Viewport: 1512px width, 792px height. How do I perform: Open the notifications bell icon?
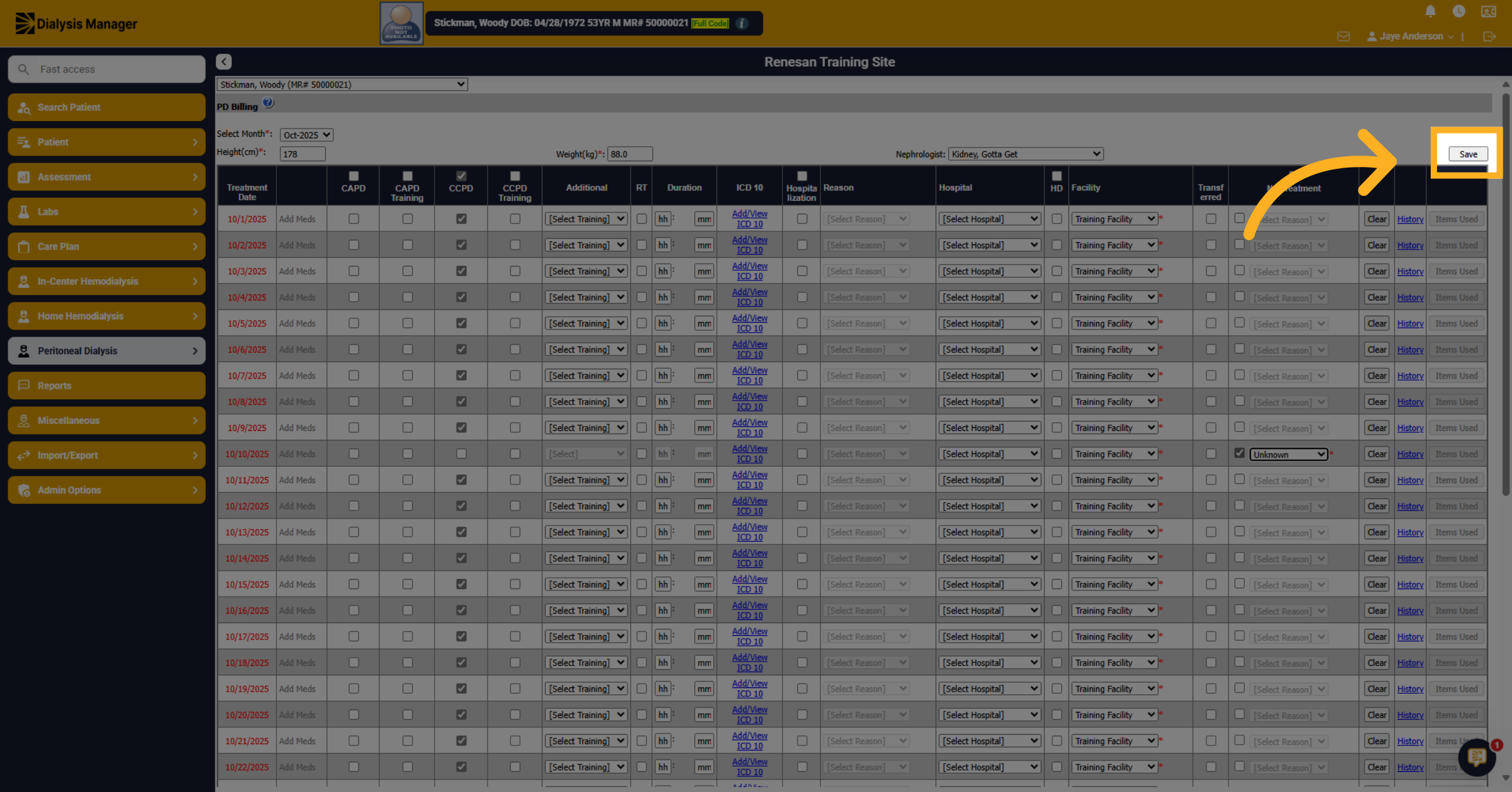1430,11
